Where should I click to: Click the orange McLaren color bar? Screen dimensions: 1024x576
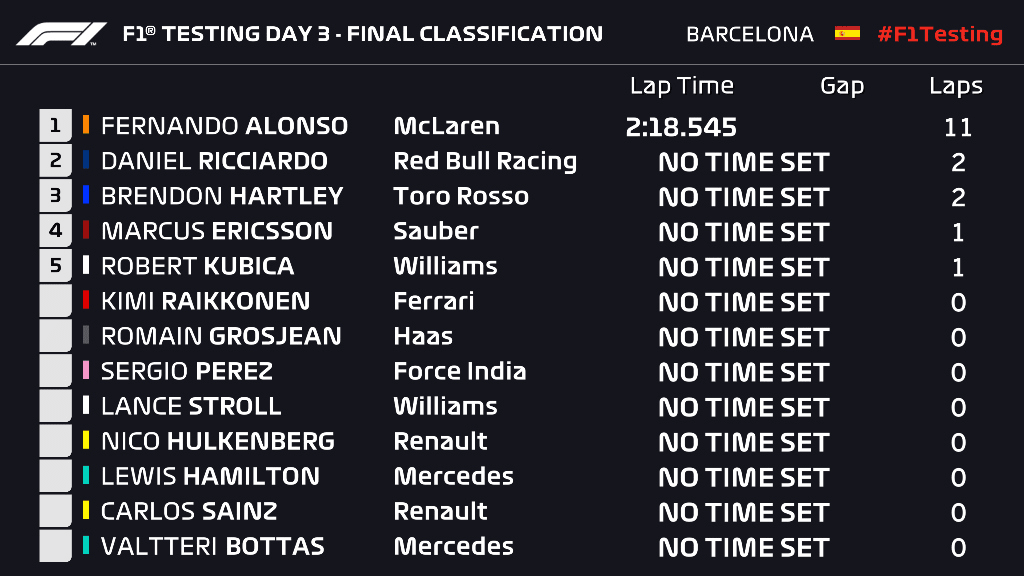(86, 126)
